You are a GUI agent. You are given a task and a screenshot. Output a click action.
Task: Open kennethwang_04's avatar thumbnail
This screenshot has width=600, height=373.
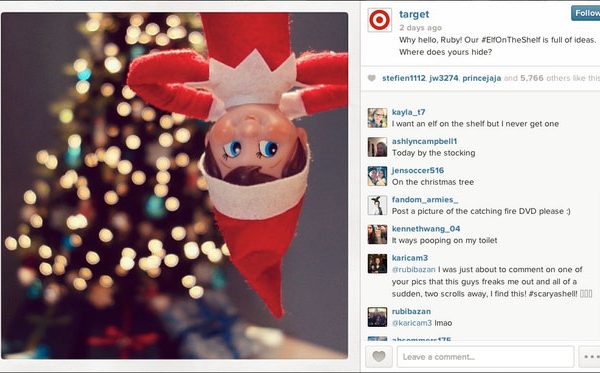pos(377,235)
